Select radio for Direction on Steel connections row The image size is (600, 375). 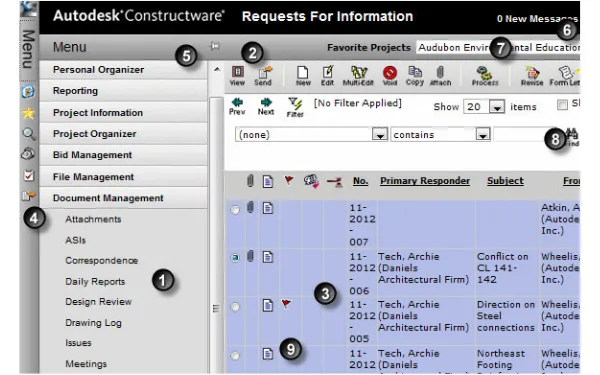click(235, 307)
